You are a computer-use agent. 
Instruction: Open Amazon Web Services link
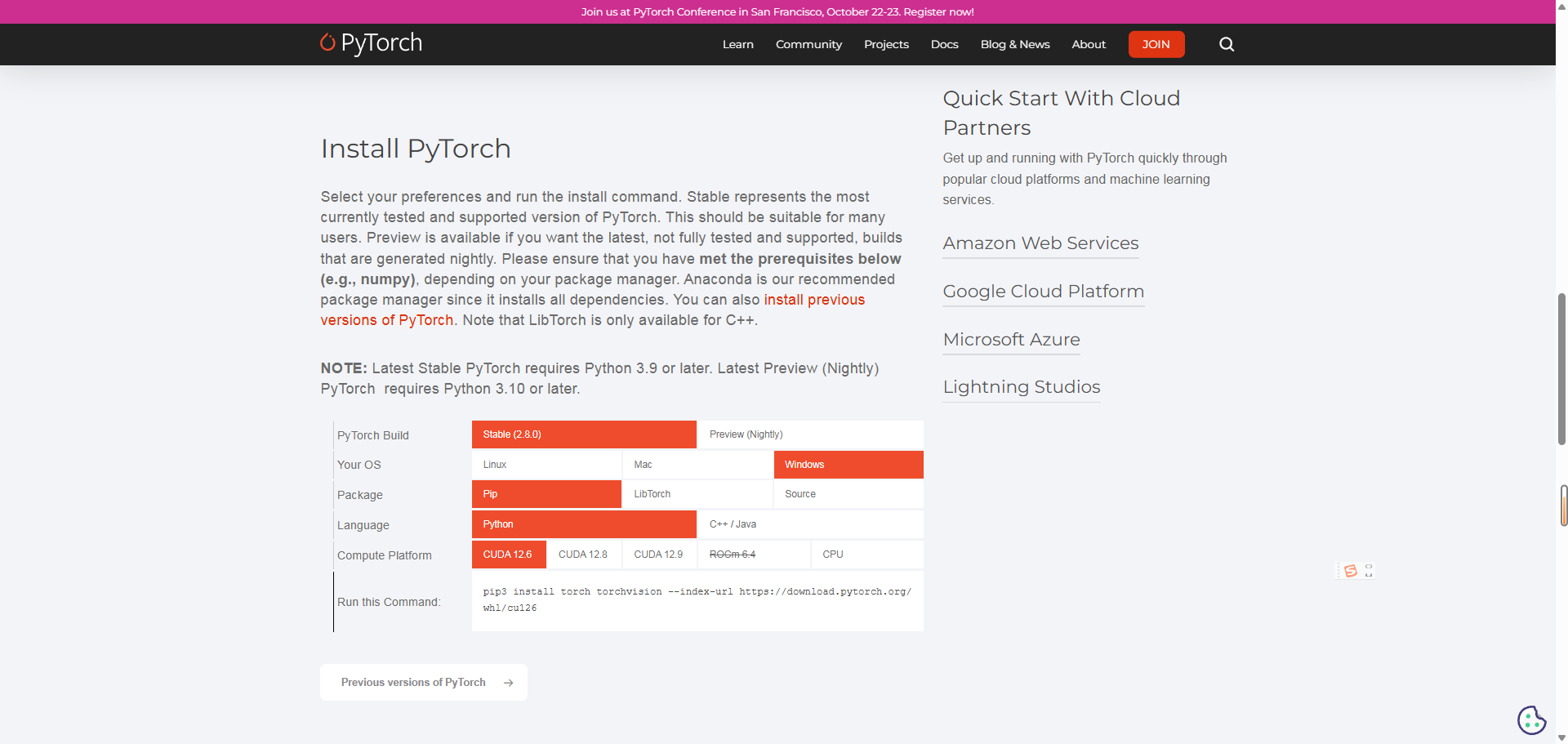(1040, 243)
